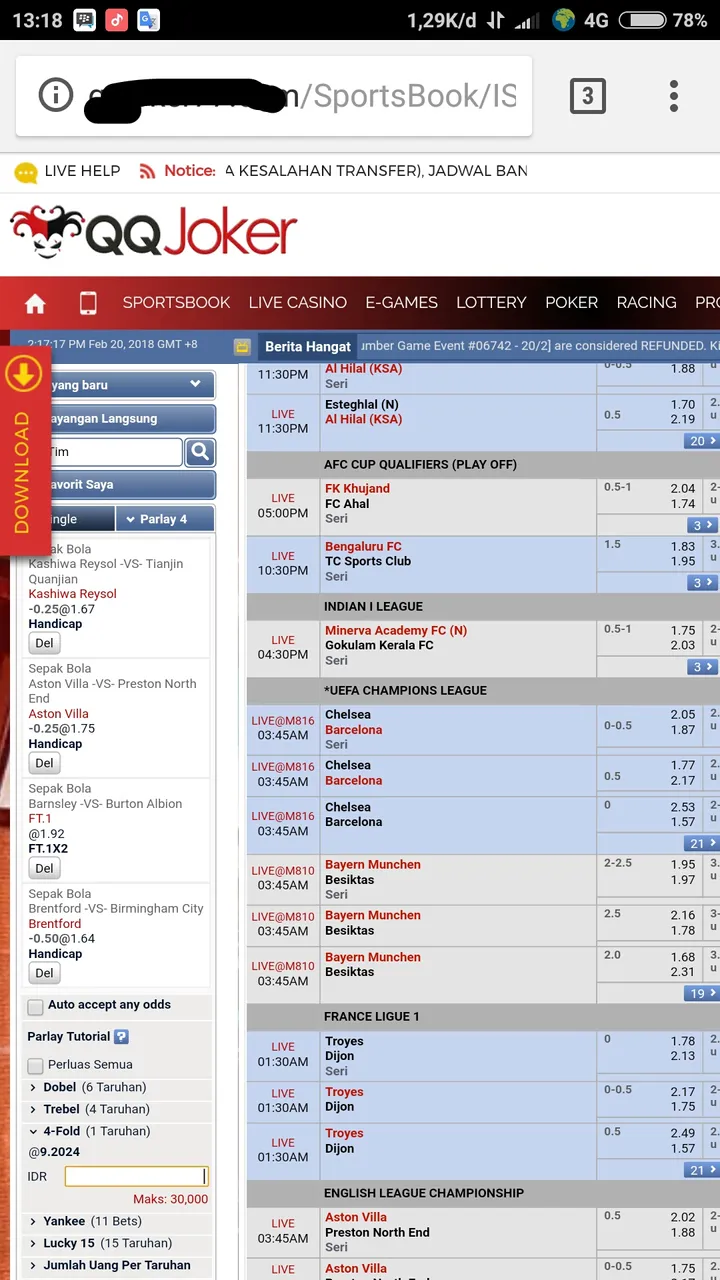Select Barcelona odds 1.57 at handicap 0
Screen dimensions: 720x1280
(x=683, y=822)
